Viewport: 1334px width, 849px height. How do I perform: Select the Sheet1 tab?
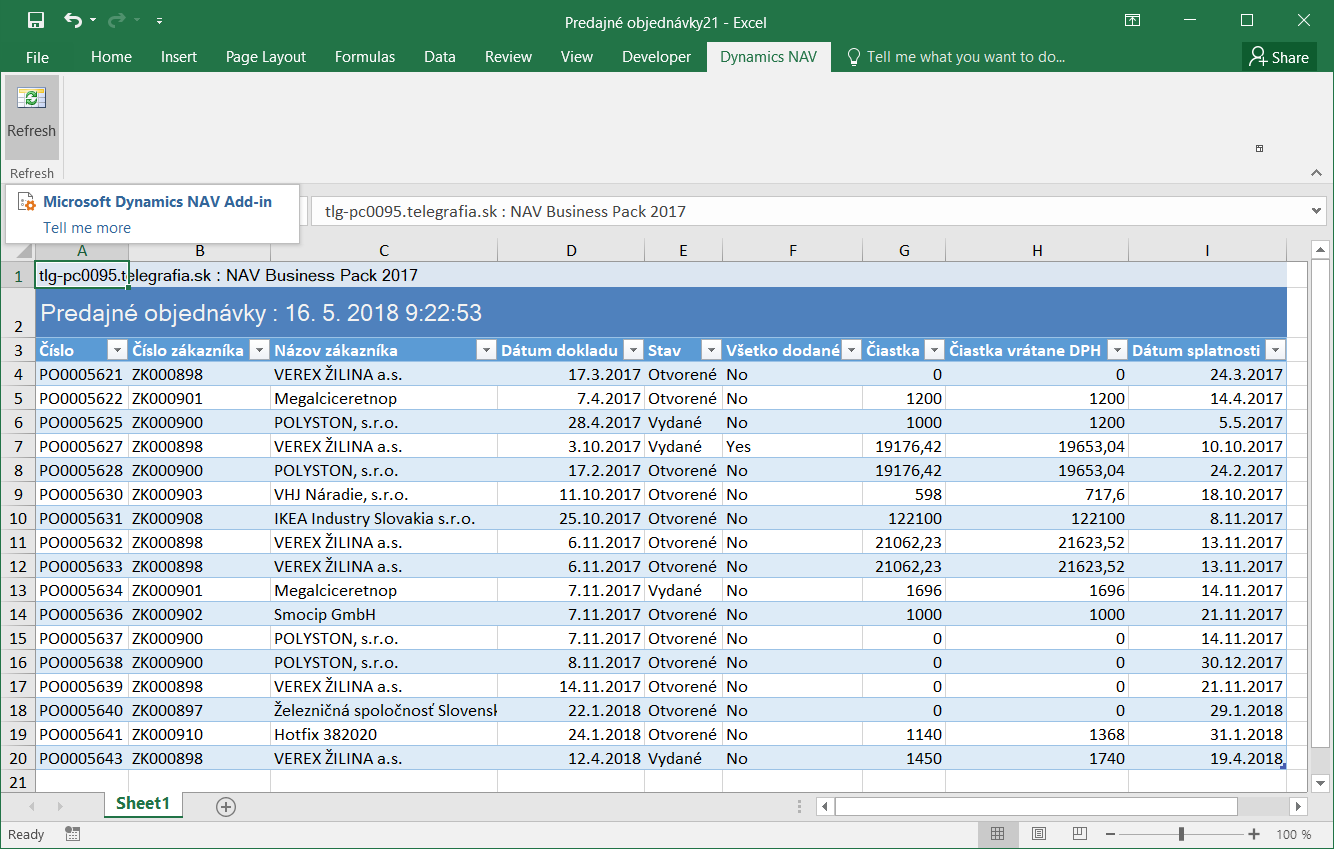(143, 804)
